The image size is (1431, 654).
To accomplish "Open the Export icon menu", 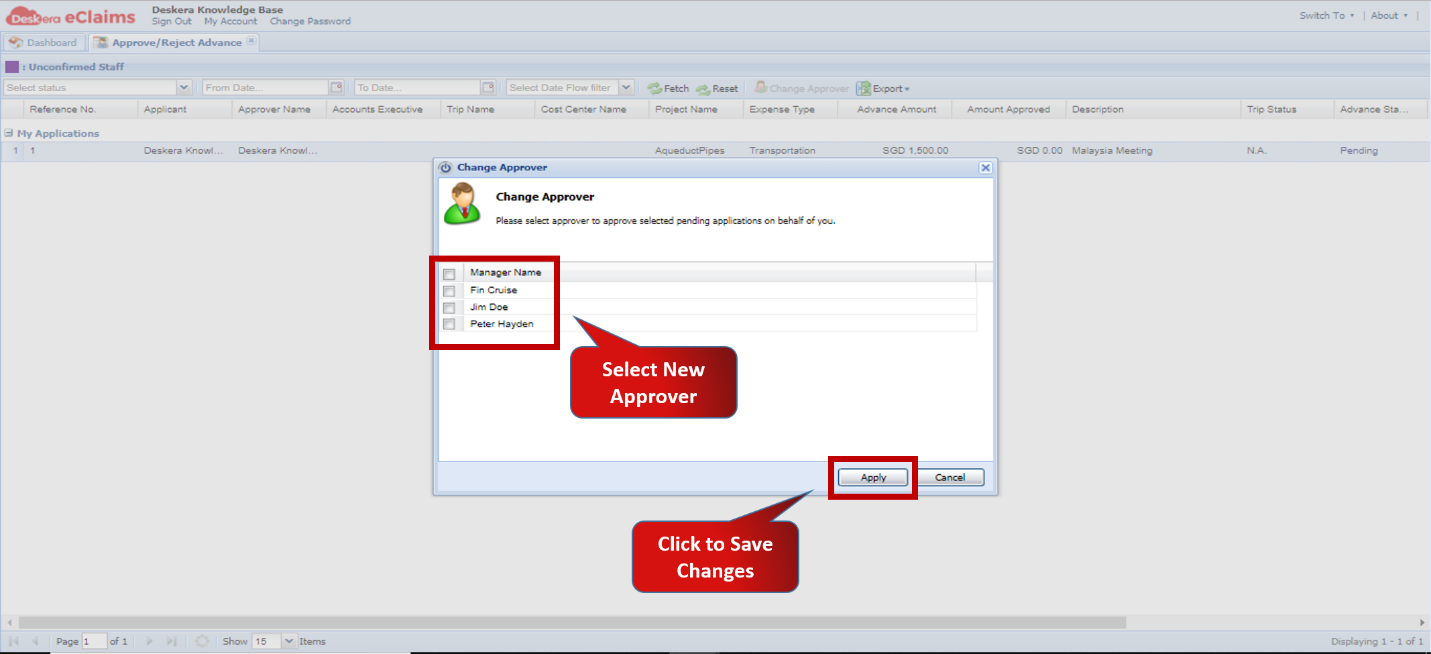I will point(862,88).
